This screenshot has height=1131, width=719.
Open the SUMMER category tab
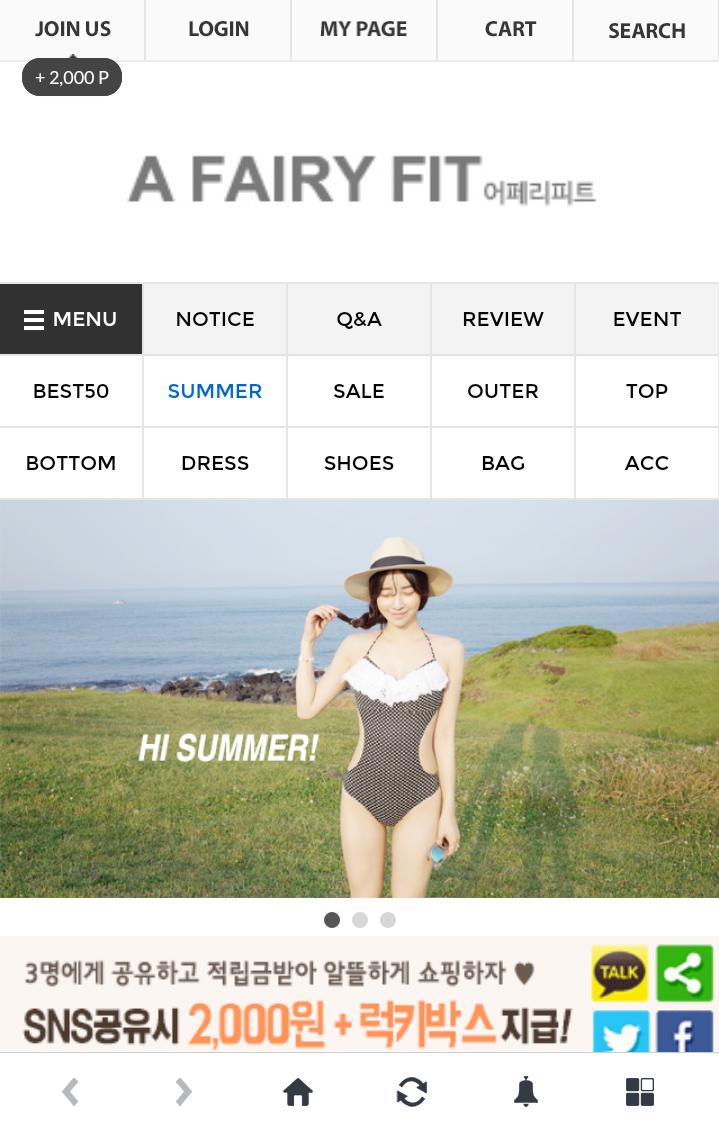215,391
